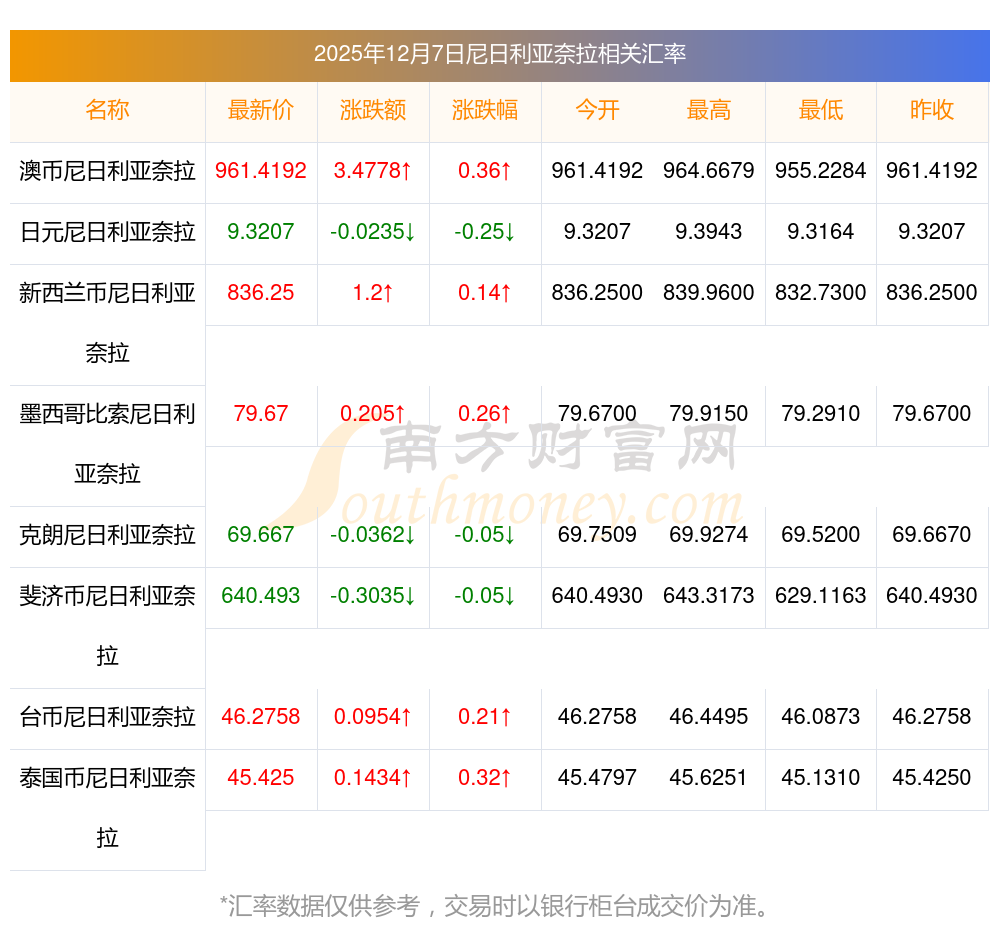Open the 澳币尼日利亚奈拉 row name
This screenshot has width=1000, height=937.
coord(107,171)
